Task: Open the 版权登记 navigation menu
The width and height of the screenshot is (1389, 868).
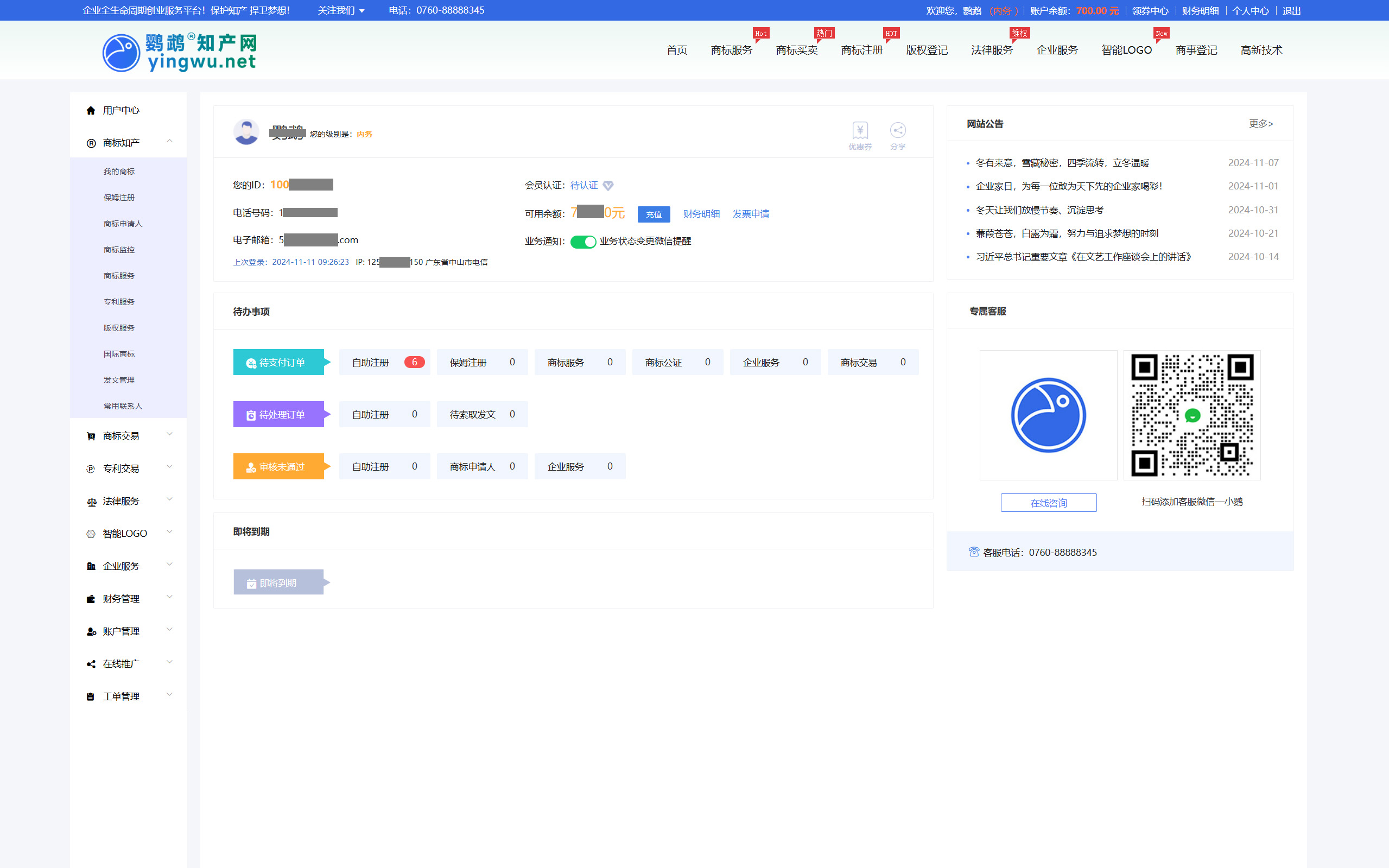Action: [x=927, y=50]
